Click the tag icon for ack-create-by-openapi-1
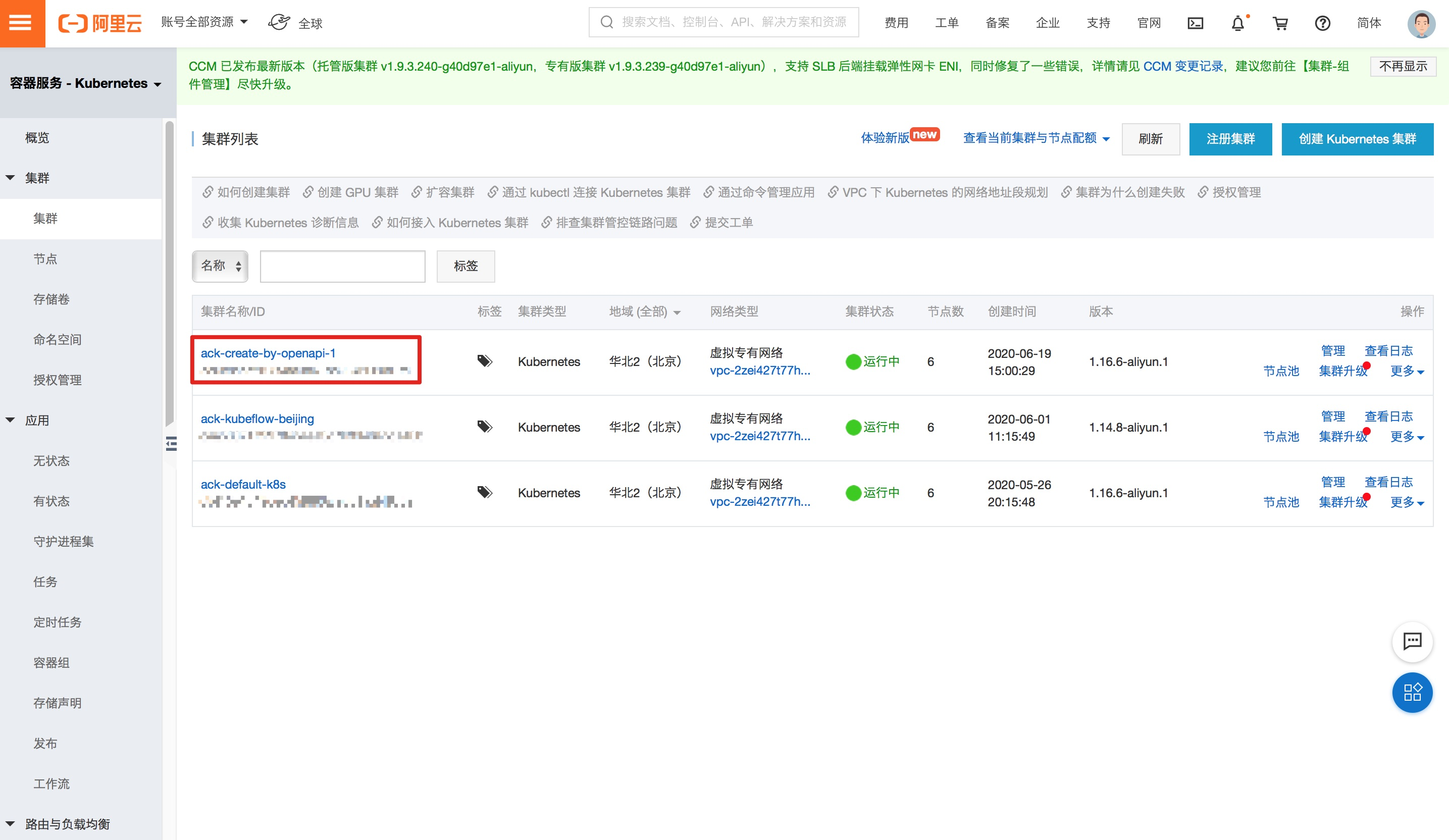Viewport: 1449px width, 840px height. 485,361
